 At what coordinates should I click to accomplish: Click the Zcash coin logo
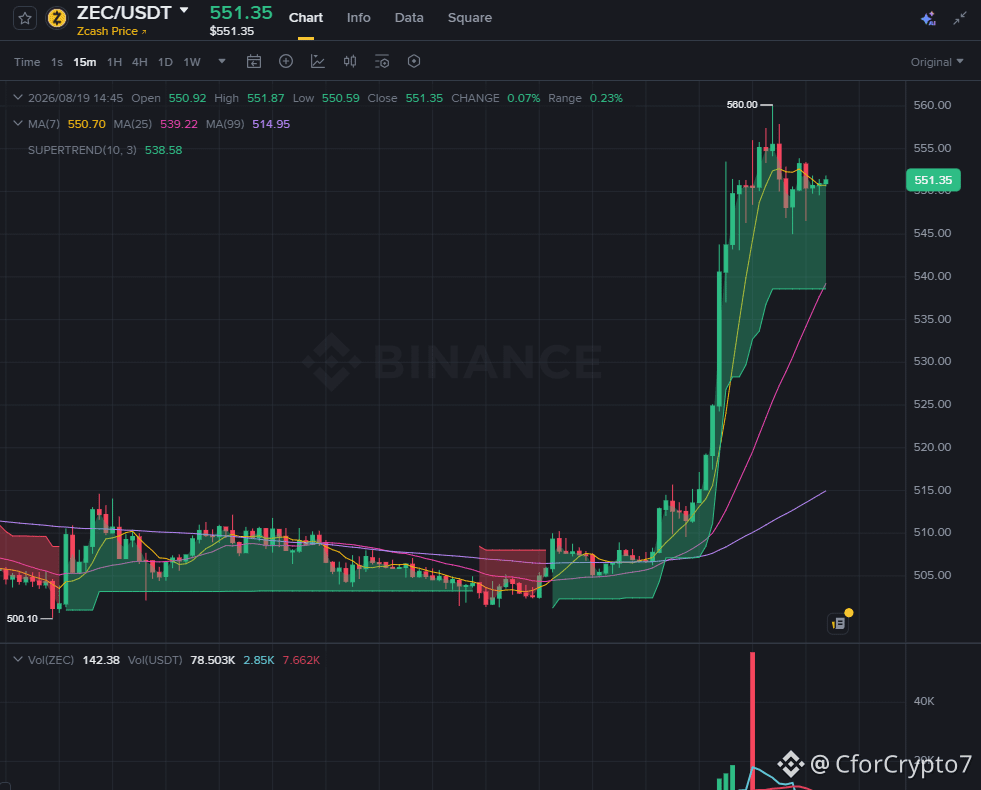pos(57,18)
